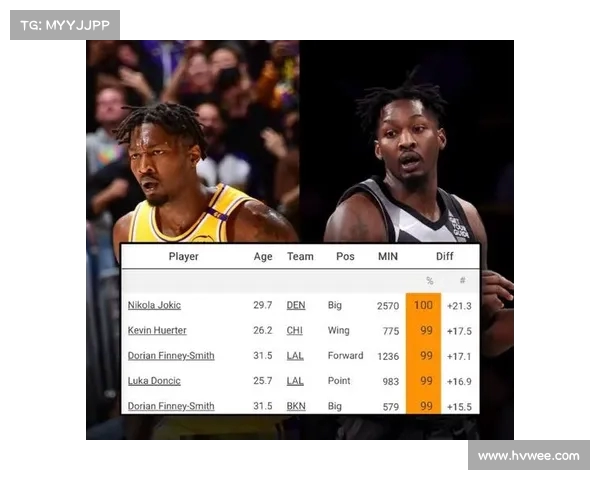Click the Point position cell

(339, 381)
